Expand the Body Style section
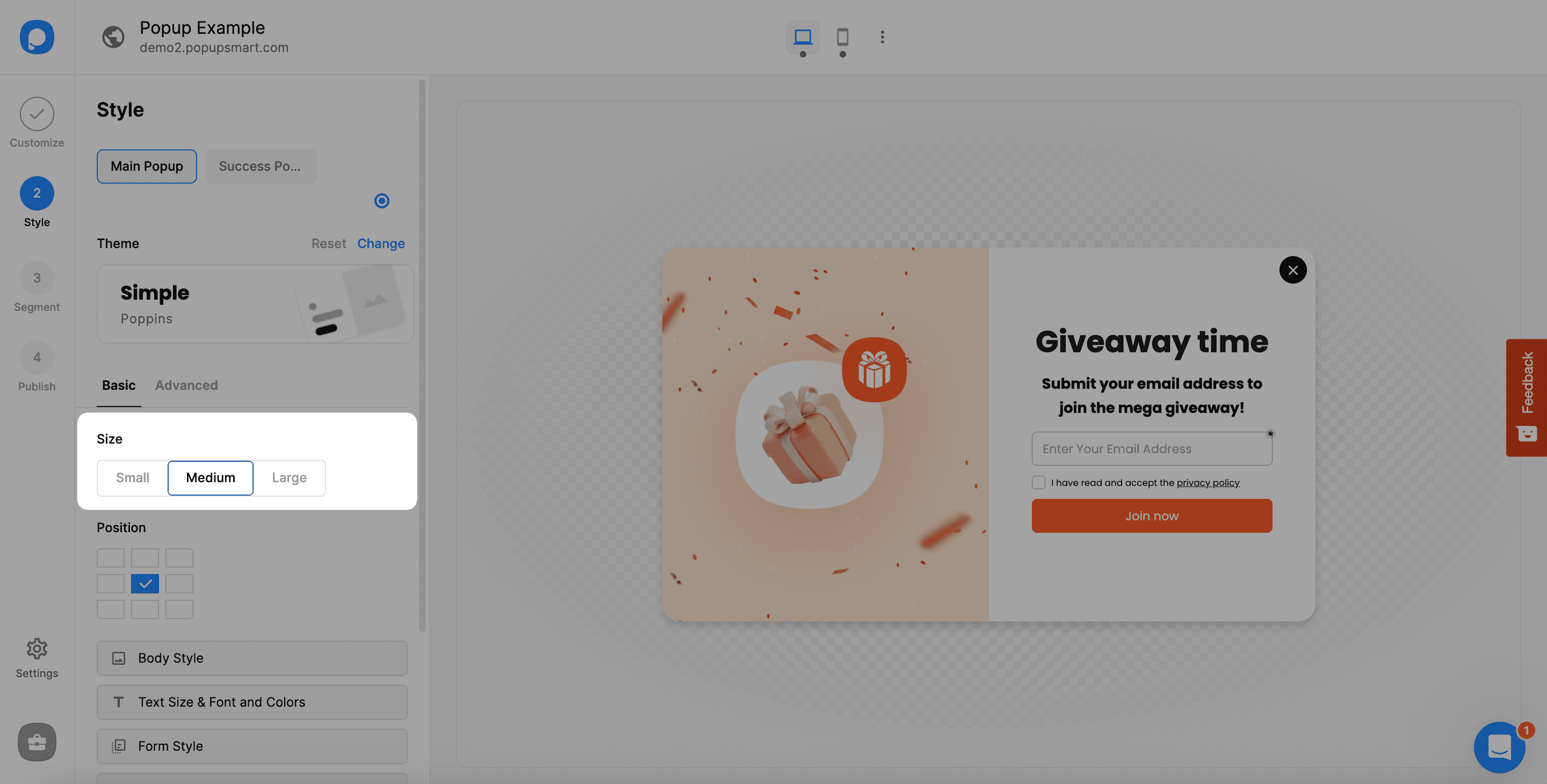Image resolution: width=1547 pixels, height=784 pixels. (252, 658)
